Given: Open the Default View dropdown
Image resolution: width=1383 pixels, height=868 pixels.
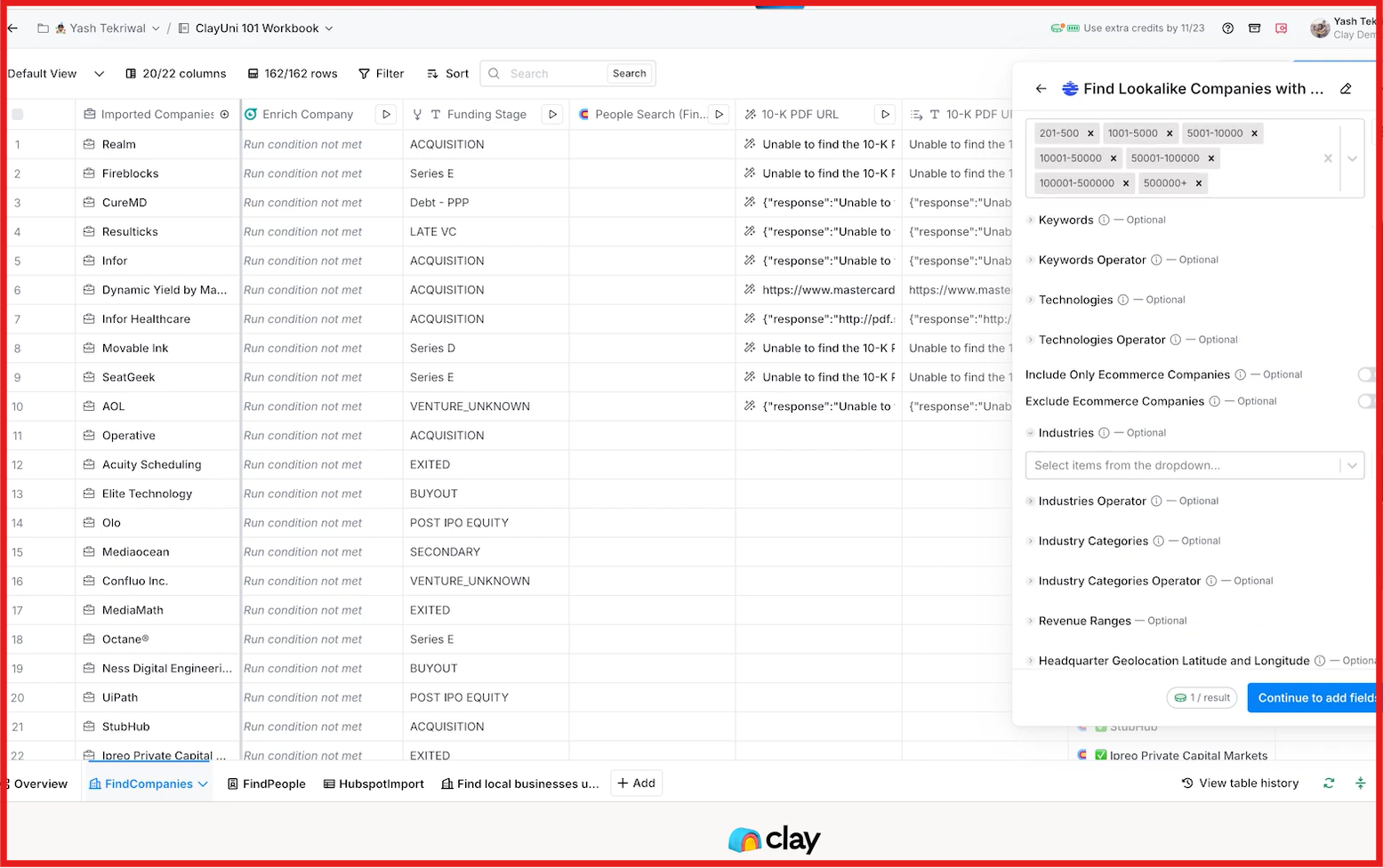Looking at the screenshot, I should (55, 74).
